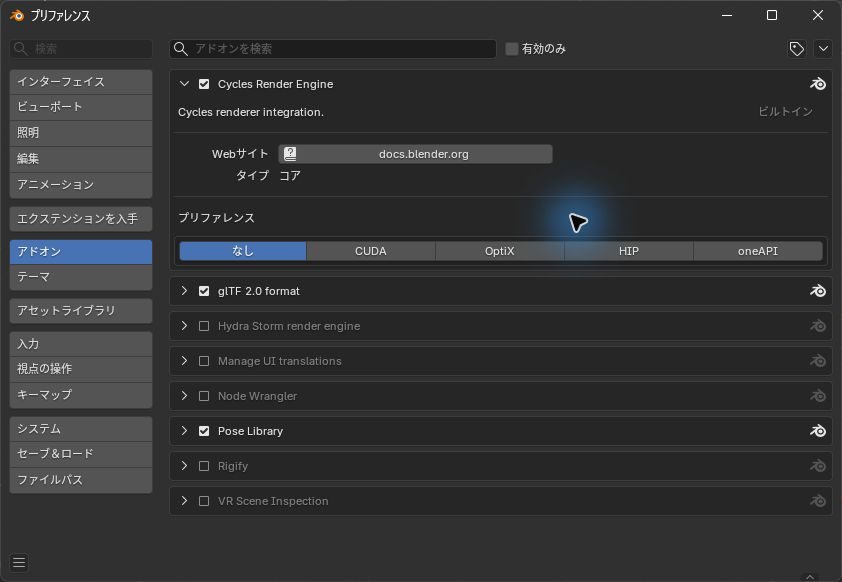
Task: Enable the VR Scene Inspection add-on
Action: [x=204, y=501]
